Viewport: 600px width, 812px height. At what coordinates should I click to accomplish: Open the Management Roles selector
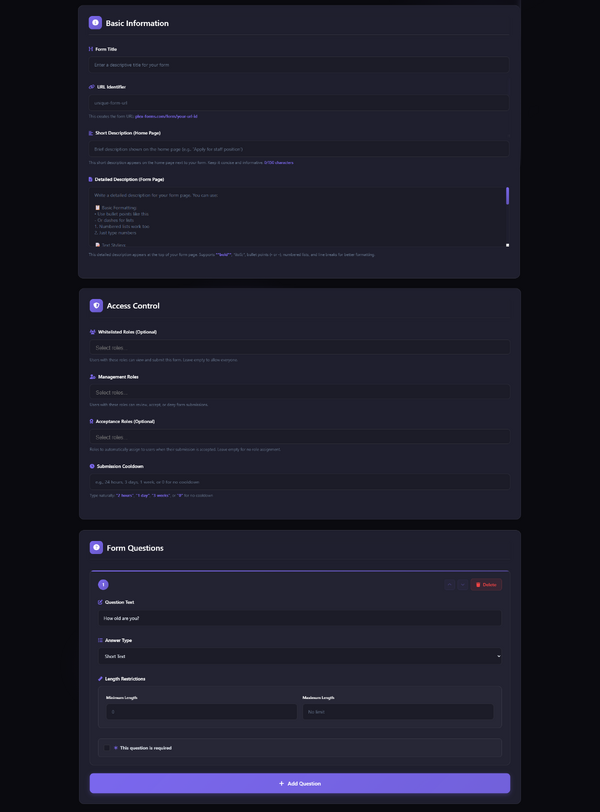pyautogui.click(x=300, y=392)
